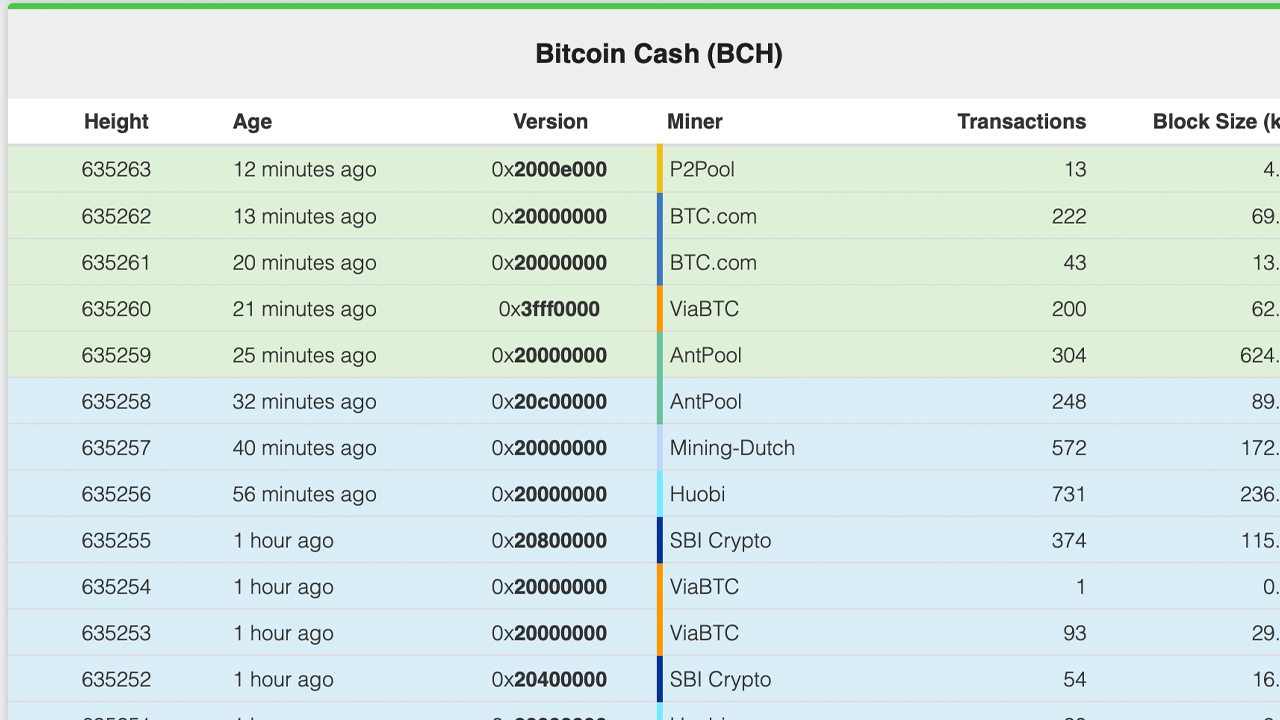The height and width of the screenshot is (720, 1280).
Task: Open block height 635262
Action: tap(116, 216)
